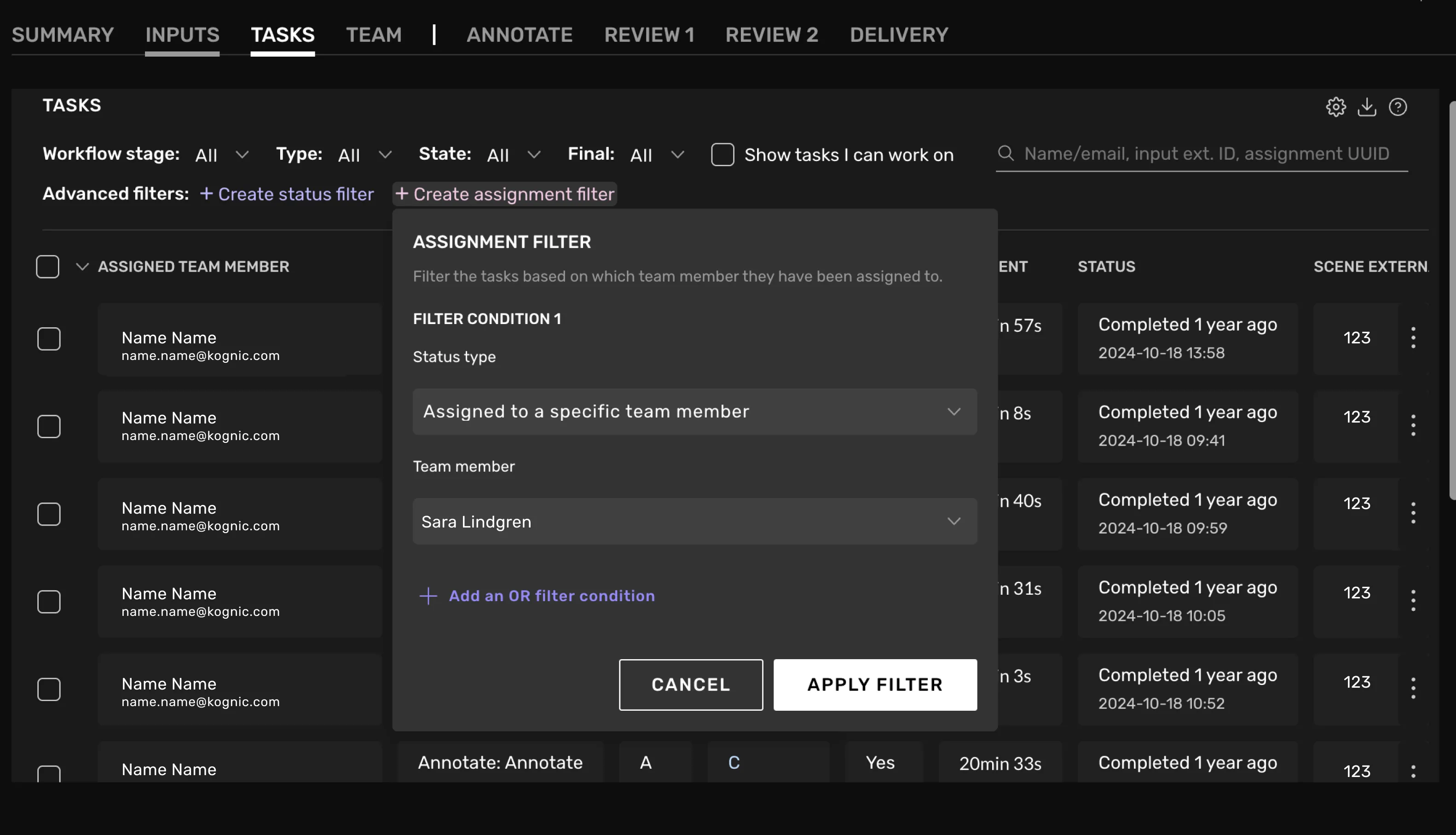Click the vertical scrollbar at right edge
Image resolution: width=1456 pixels, height=835 pixels.
(1452, 300)
